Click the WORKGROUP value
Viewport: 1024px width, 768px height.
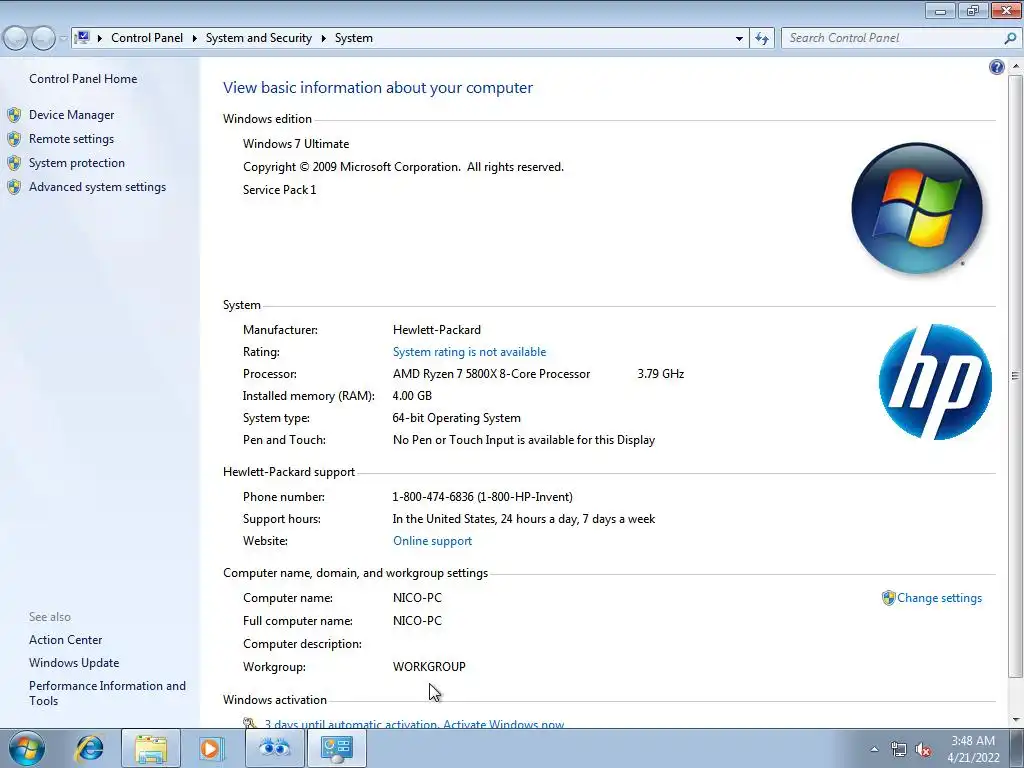pyautogui.click(x=429, y=667)
